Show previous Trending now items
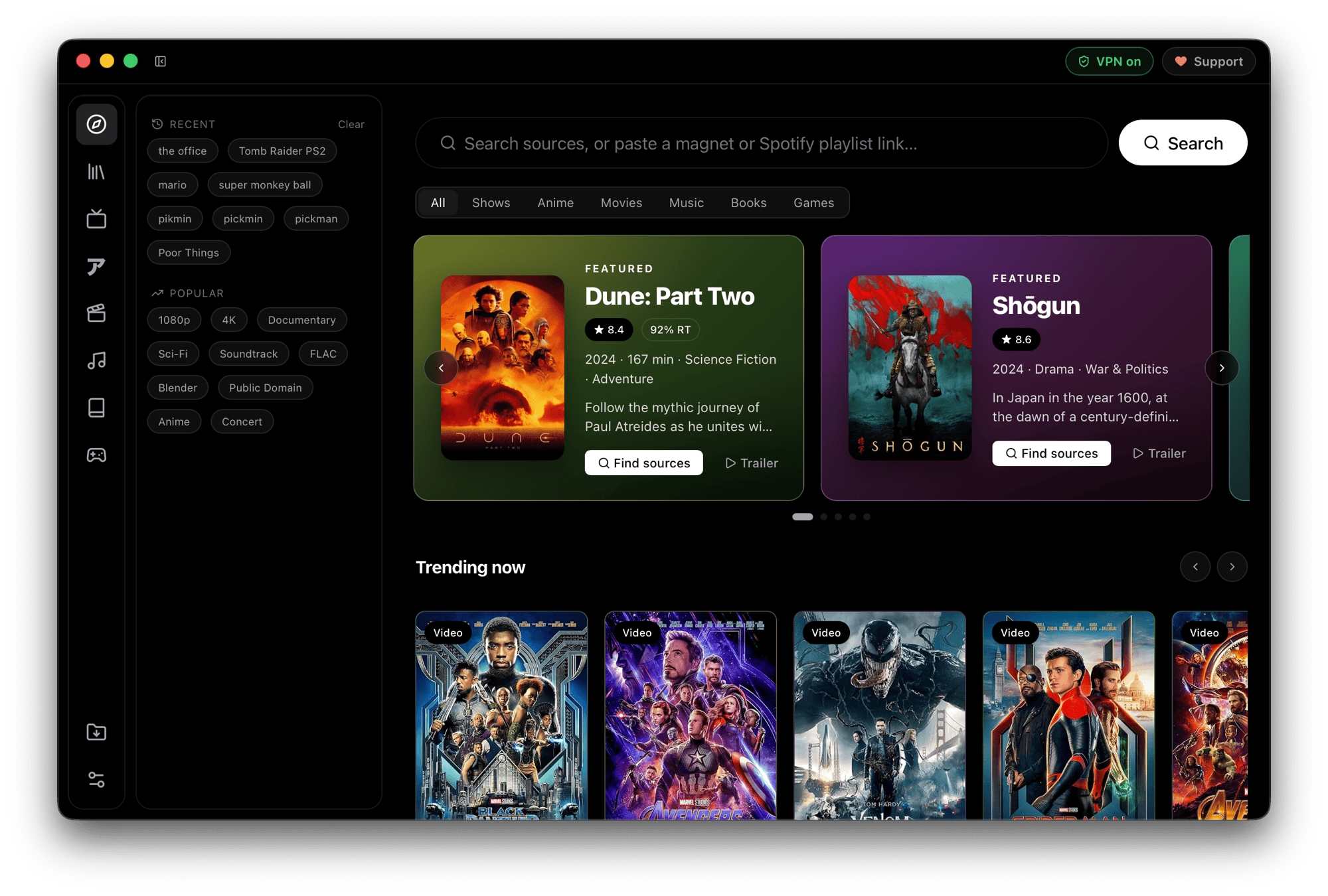The width and height of the screenshot is (1328, 896). click(x=1195, y=567)
